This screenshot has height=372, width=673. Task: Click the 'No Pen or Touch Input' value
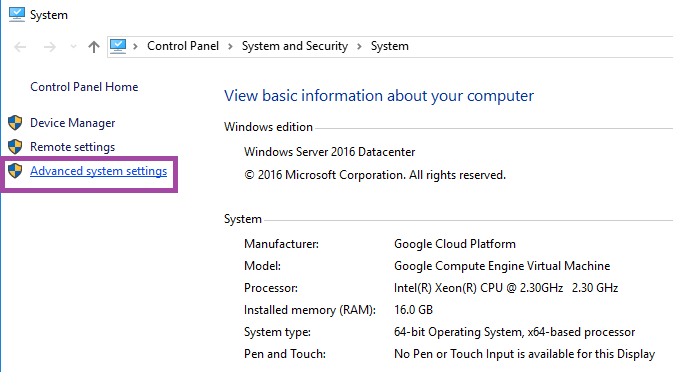point(524,354)
